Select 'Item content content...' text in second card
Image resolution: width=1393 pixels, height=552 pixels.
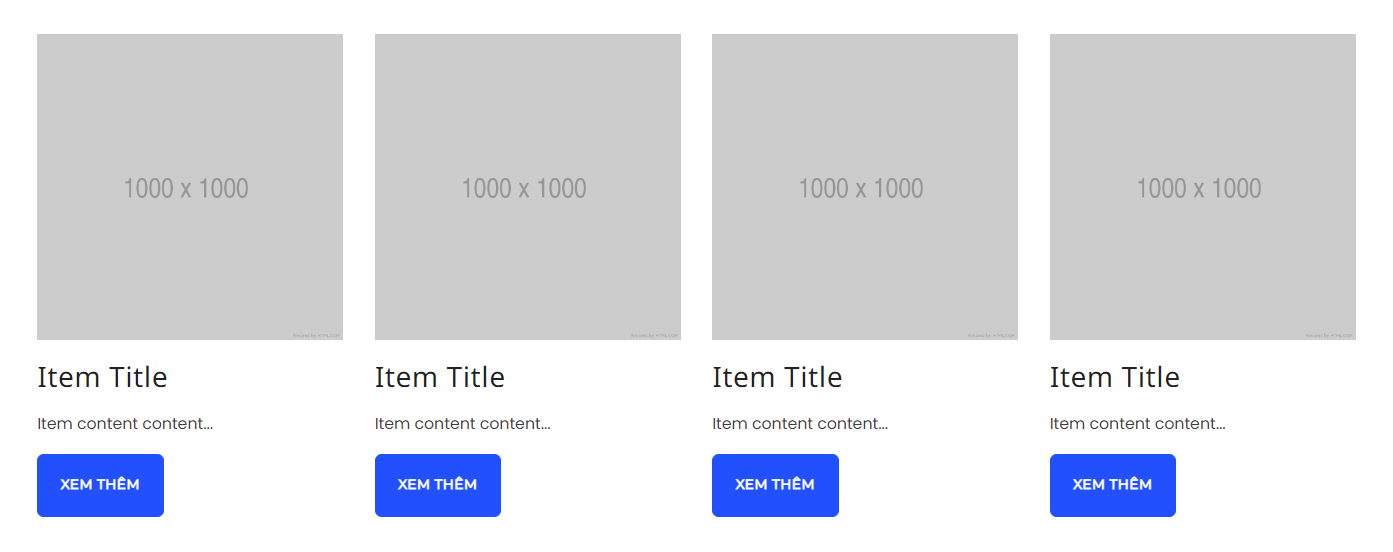463,423
